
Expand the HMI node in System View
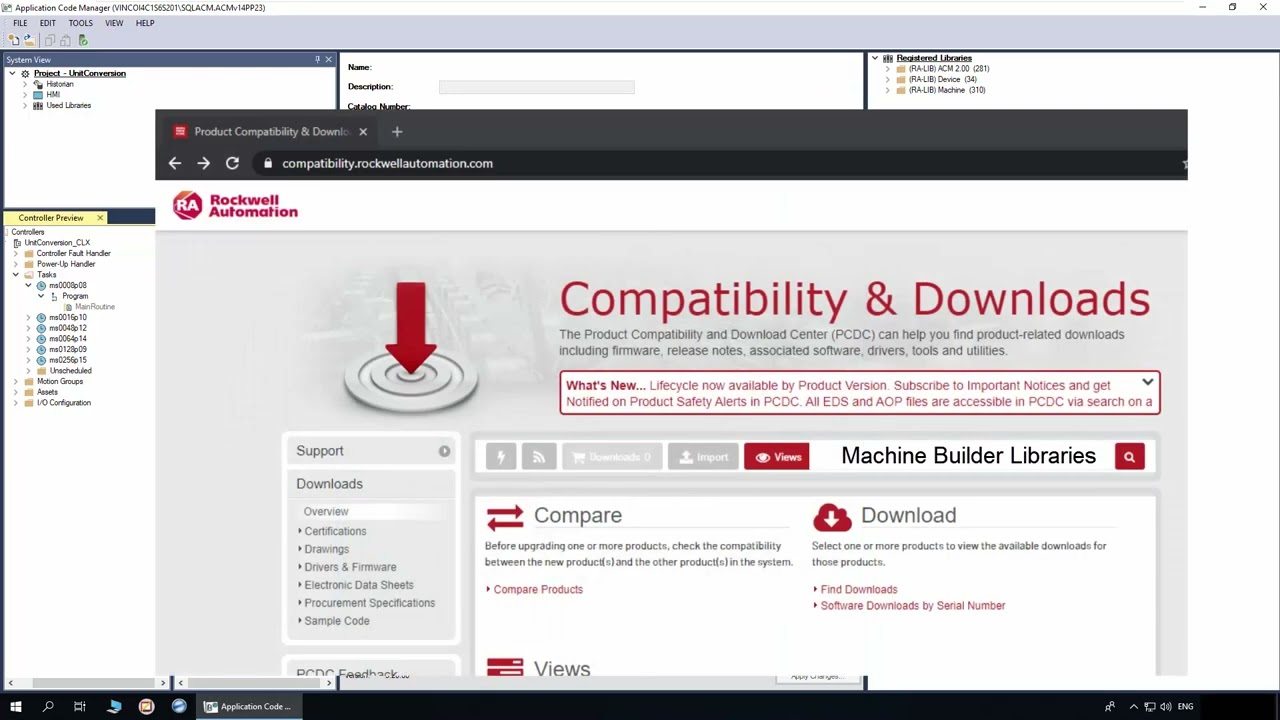26,95
